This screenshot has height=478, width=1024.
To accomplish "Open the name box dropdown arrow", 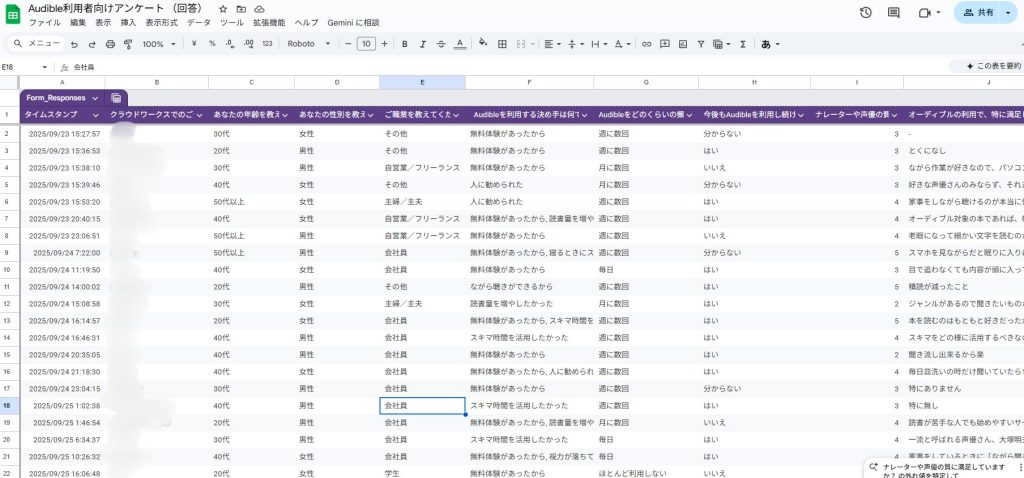I will [44, 67].
